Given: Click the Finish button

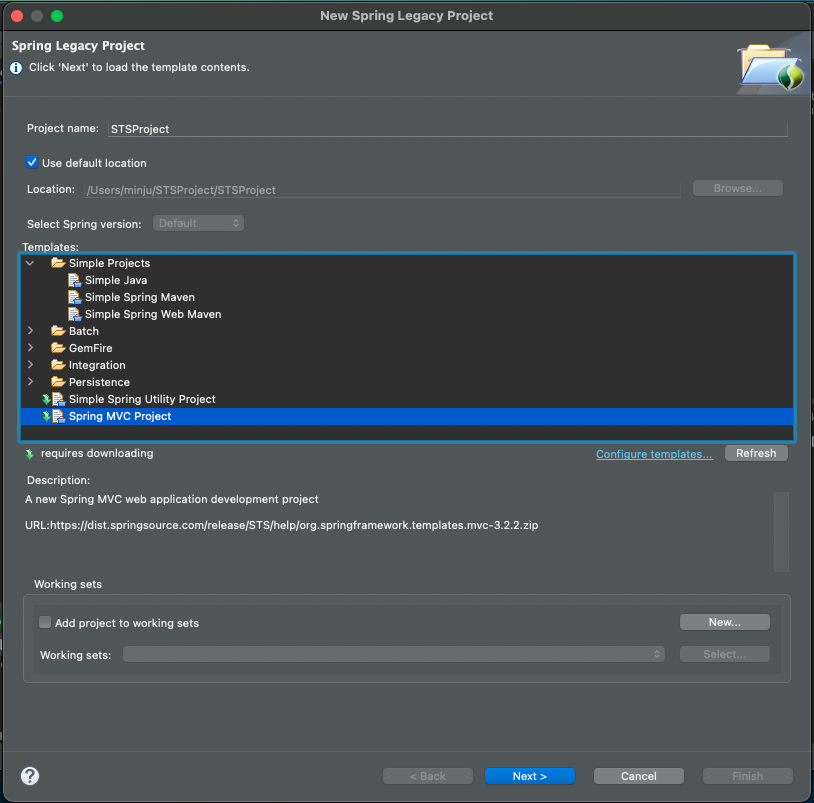Looking at the screenshot, I should coord(748,776).
